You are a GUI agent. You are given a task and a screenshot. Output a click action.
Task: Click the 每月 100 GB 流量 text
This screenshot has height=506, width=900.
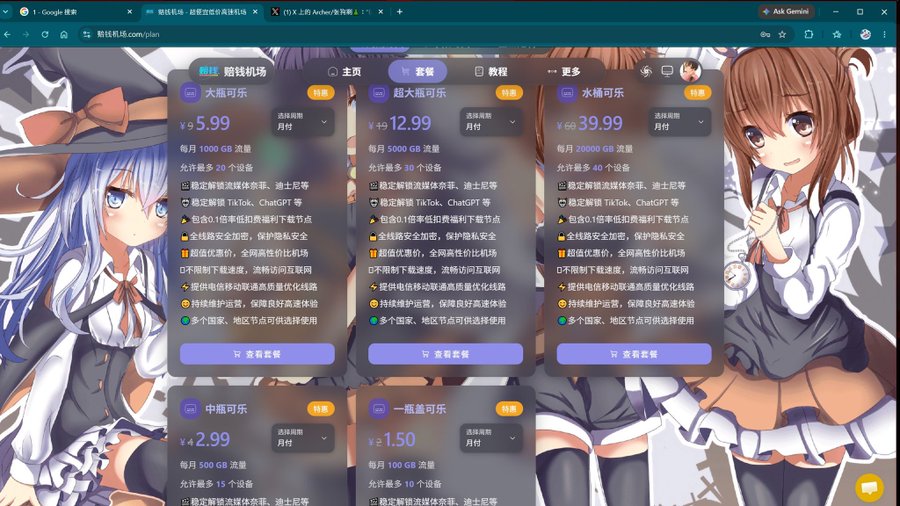click(x=401, y=465)
